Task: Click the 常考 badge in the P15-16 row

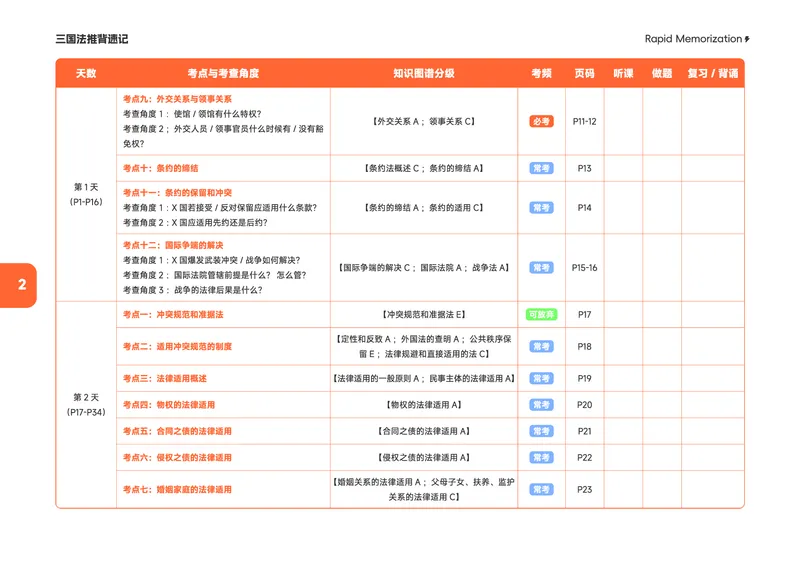Action: click(541, 268)
